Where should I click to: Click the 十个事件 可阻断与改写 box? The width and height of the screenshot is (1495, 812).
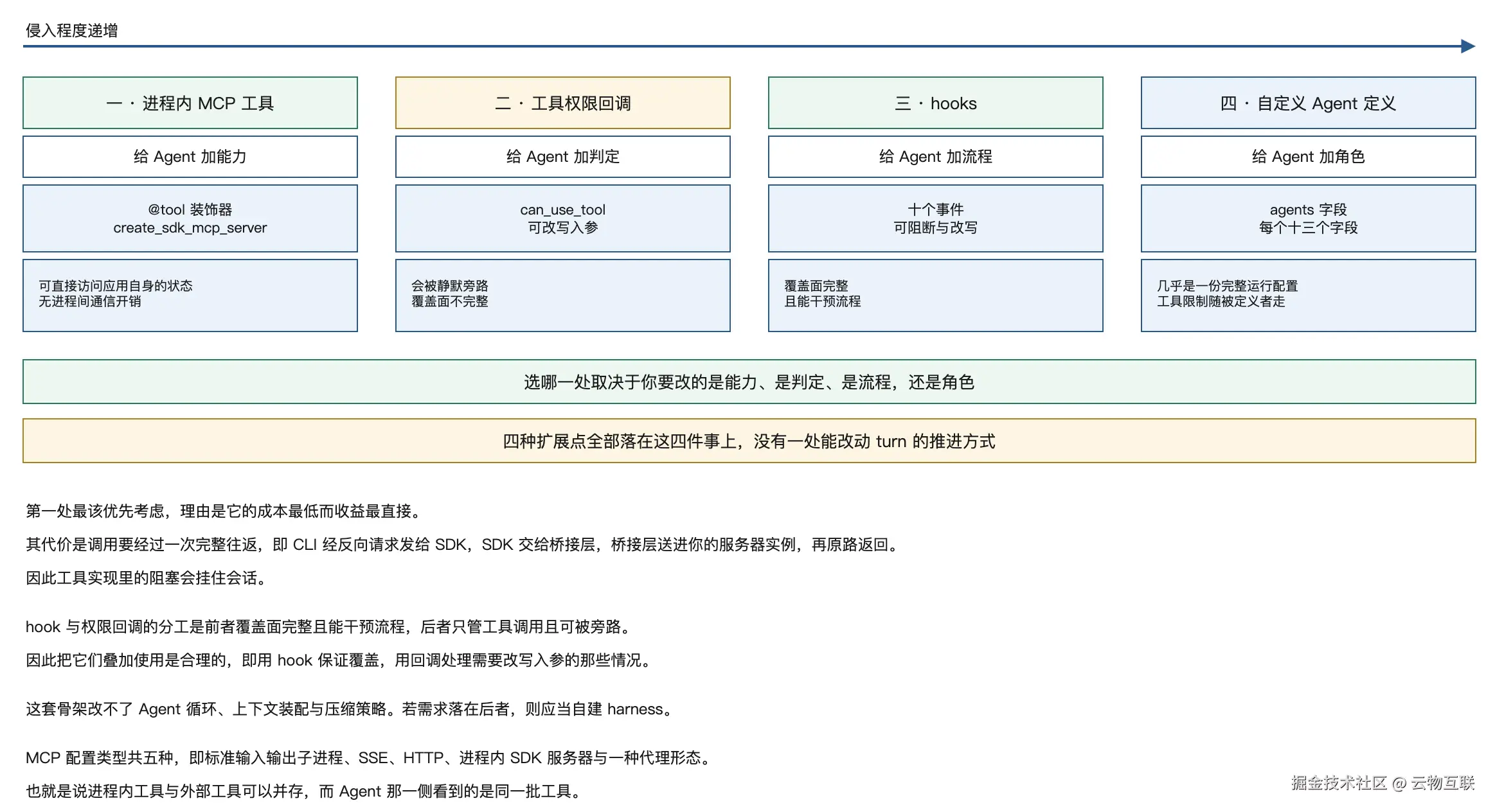click(x=936, y=218)
